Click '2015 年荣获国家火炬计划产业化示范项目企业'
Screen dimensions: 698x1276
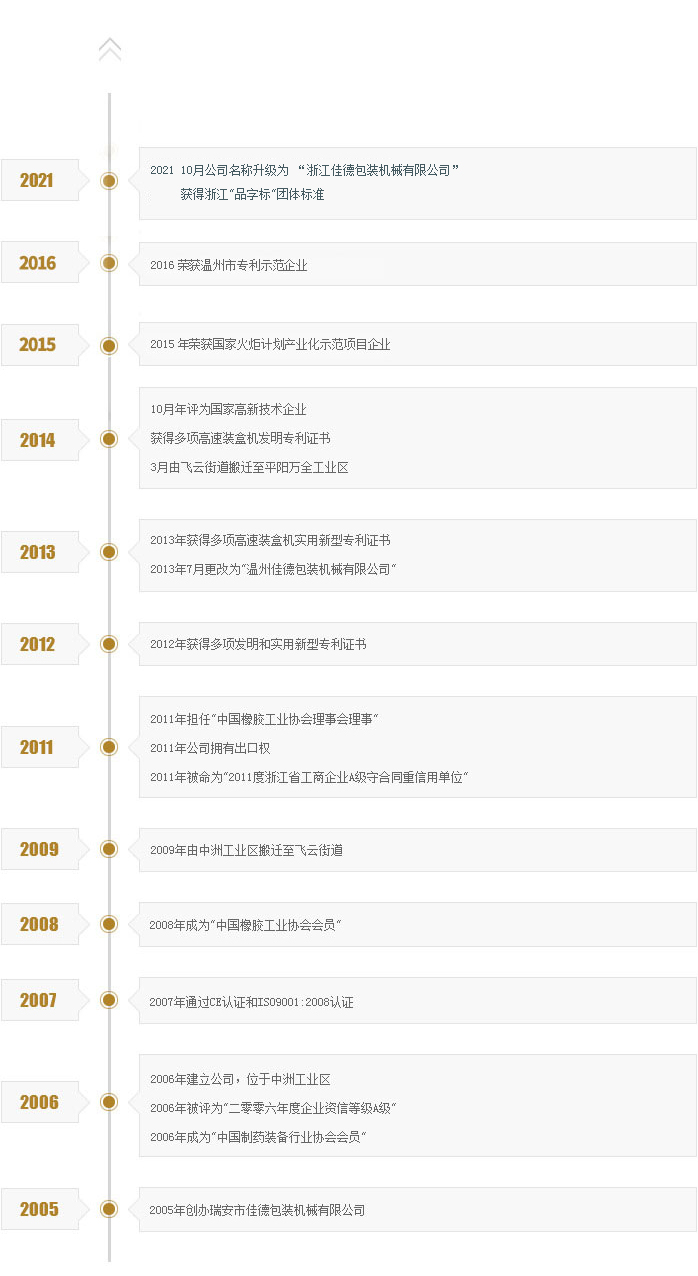270,344
